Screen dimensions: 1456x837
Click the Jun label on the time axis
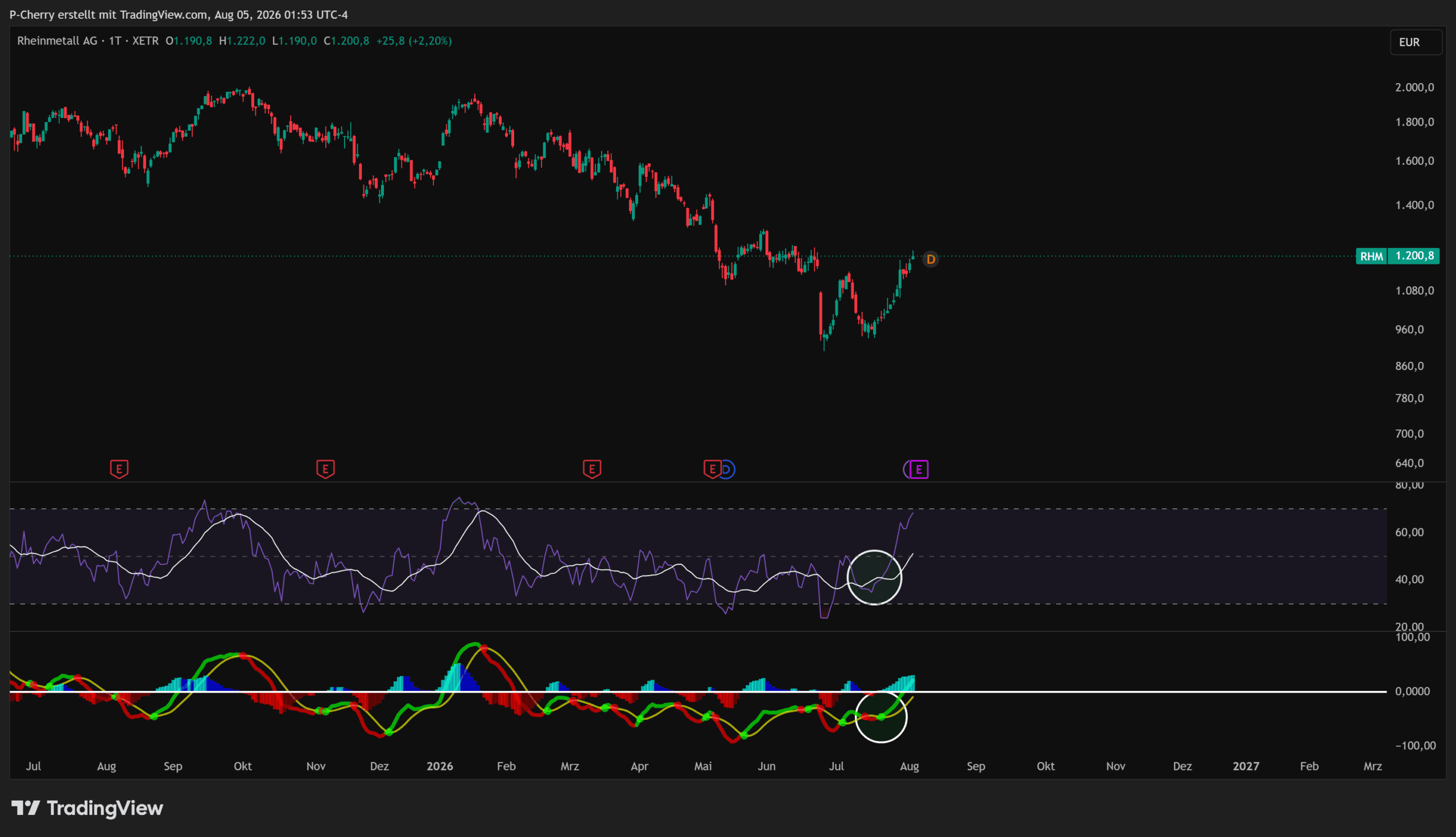click(766, 766)
